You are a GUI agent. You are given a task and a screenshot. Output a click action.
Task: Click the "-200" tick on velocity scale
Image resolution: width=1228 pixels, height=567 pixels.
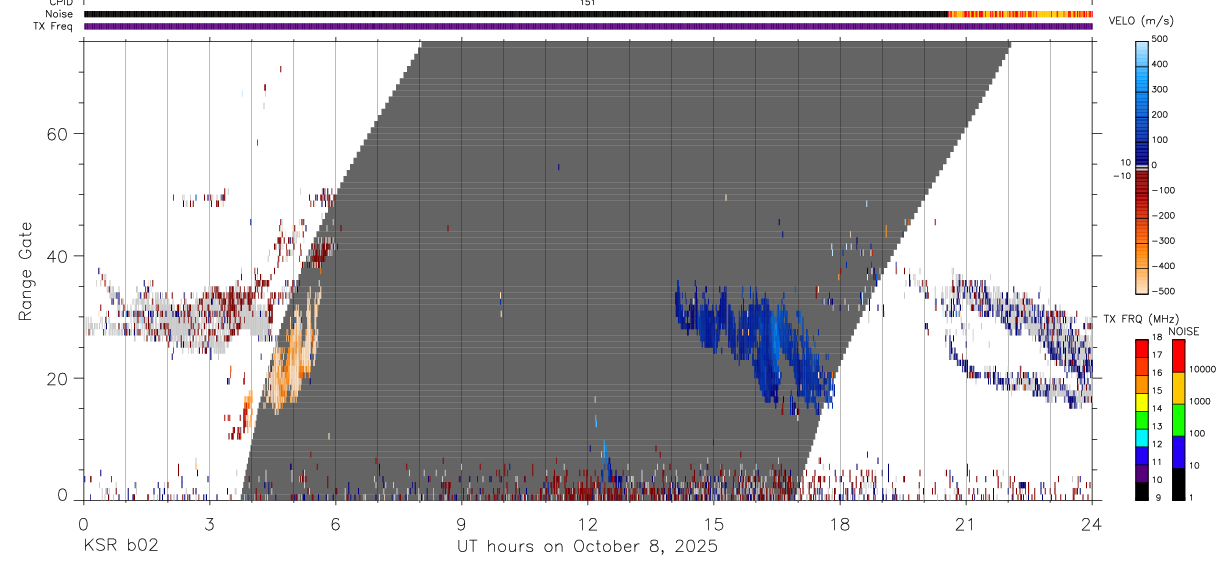[1166, 216]
